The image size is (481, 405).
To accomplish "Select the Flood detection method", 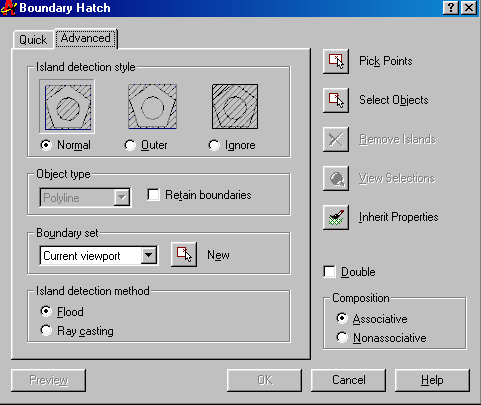I will pos(46,311).
